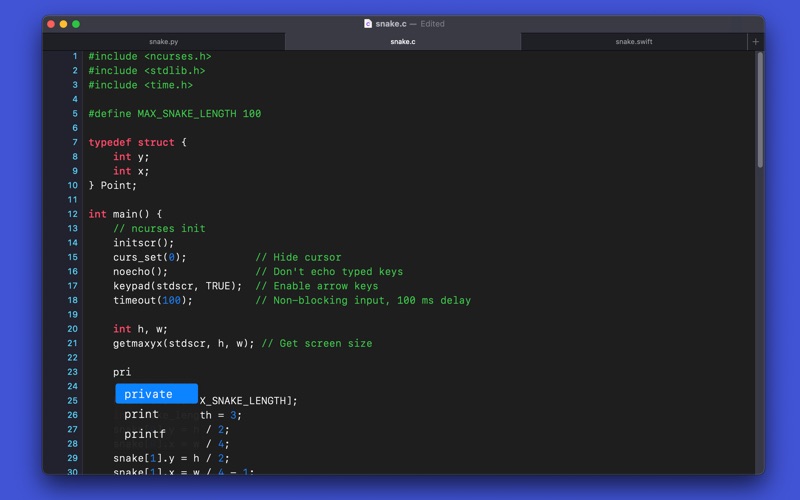
Task: Enter full screen with the green button
Action: pos(76,24)
